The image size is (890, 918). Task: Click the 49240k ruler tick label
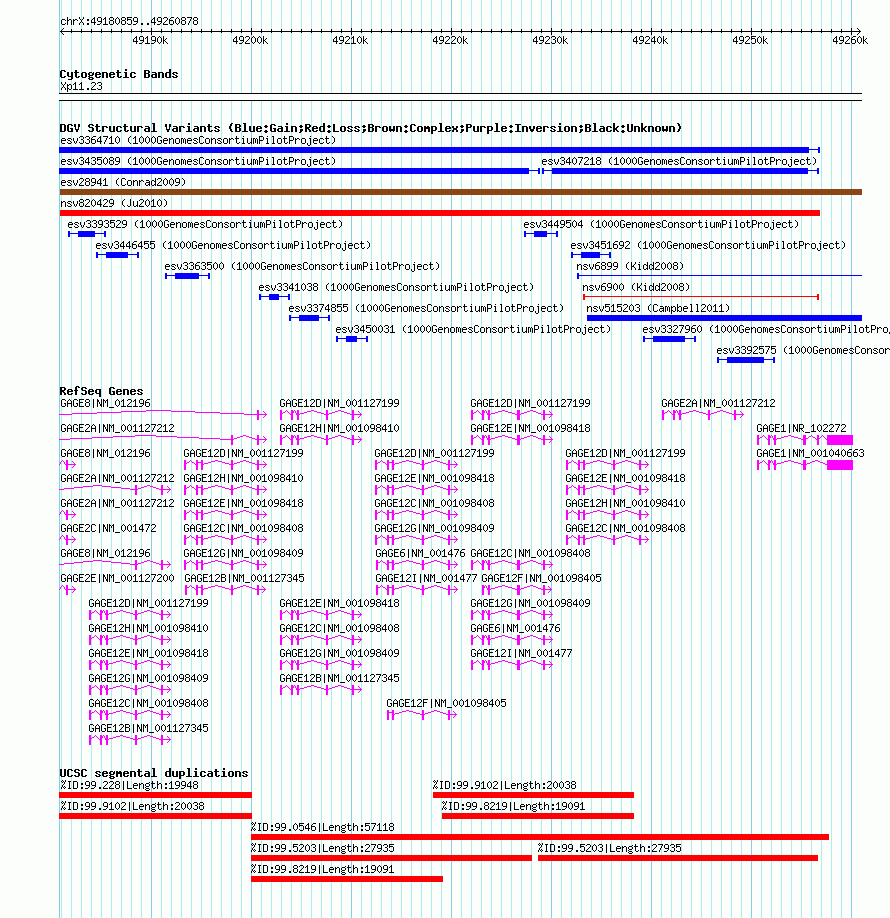point(650,40)
